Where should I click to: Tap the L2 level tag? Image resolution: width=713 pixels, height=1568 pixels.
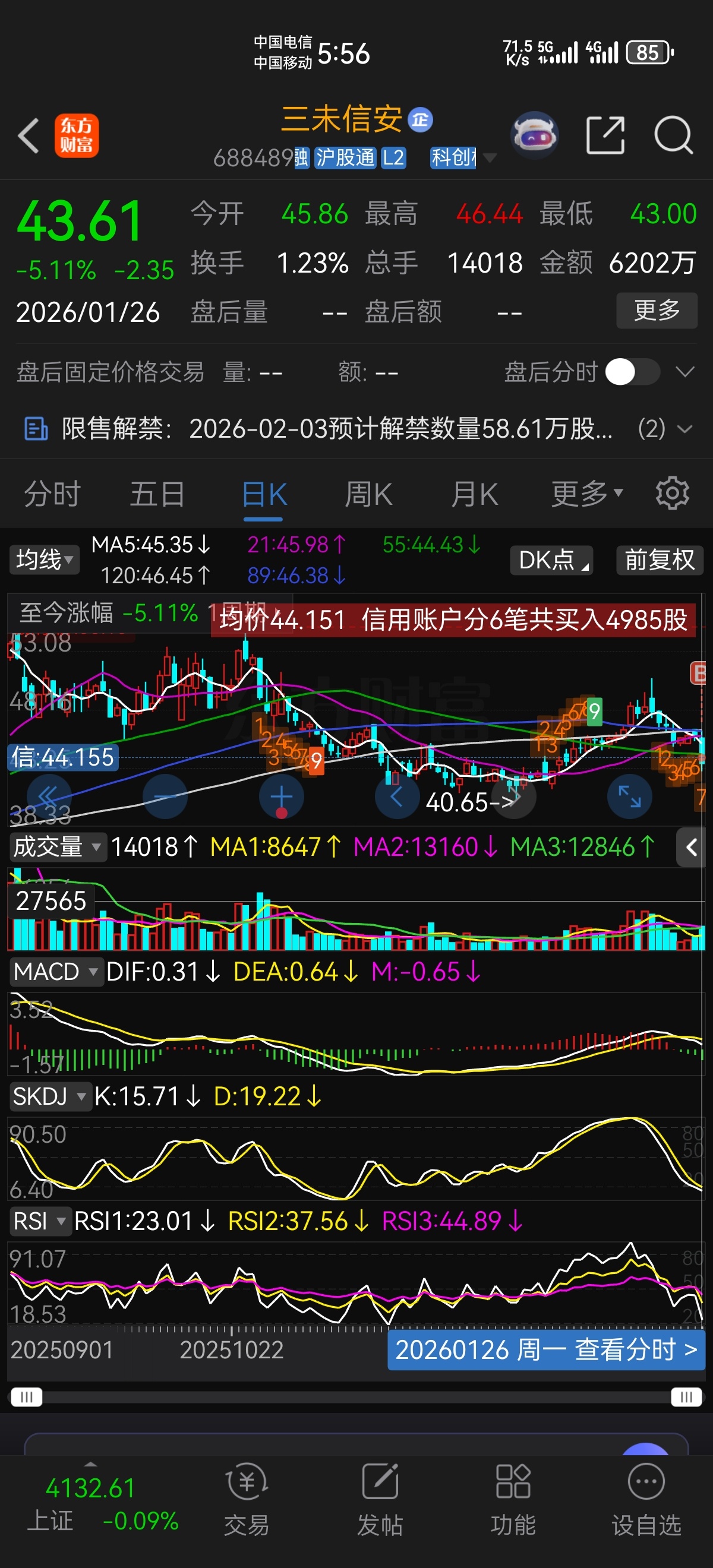pyautogui.click(x=393, y=158)
